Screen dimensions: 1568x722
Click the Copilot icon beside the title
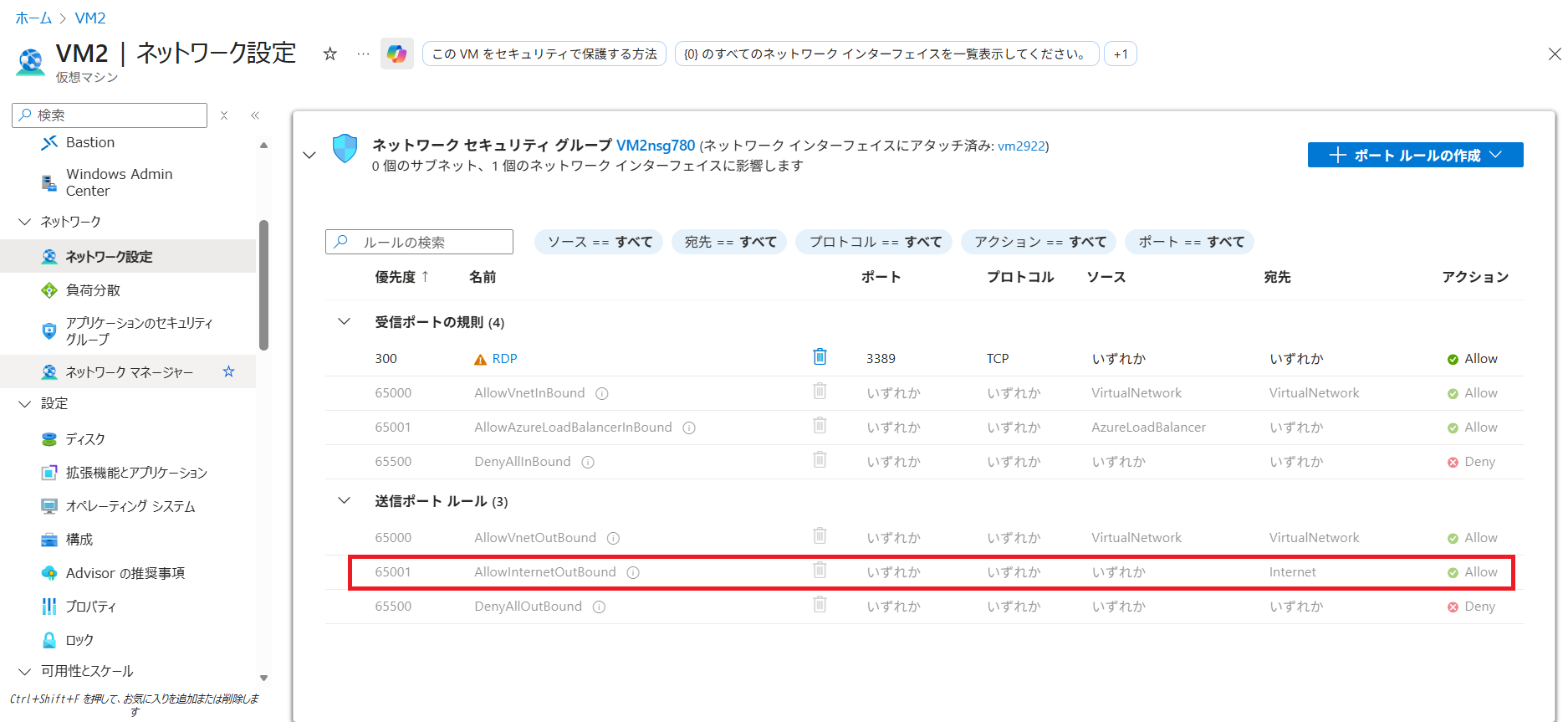pyautogui.click(x=396, y=54)
